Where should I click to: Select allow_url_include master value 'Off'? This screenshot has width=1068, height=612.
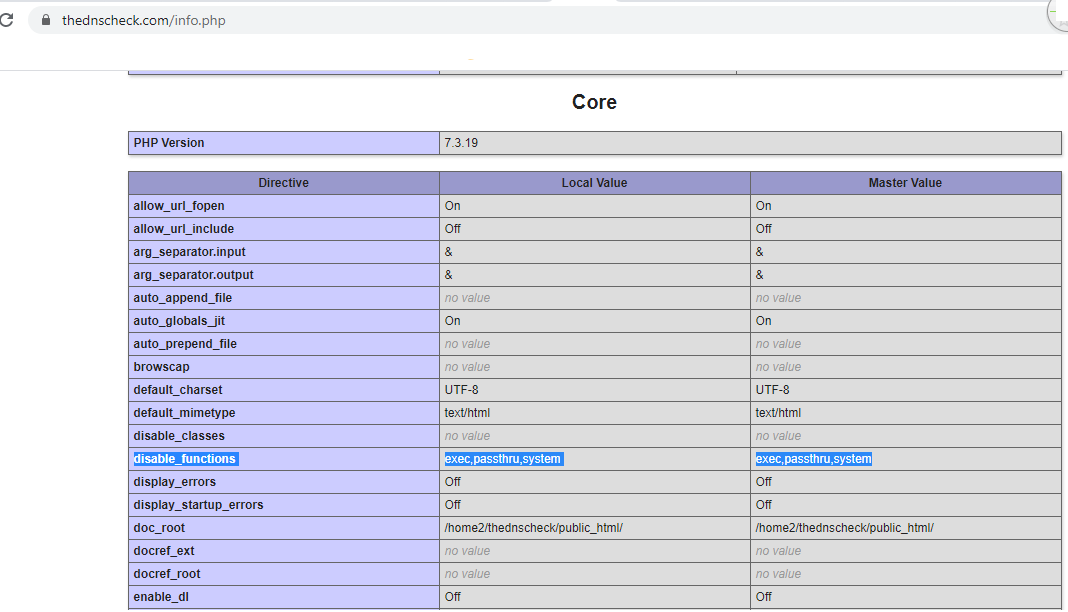coord(764,229)
